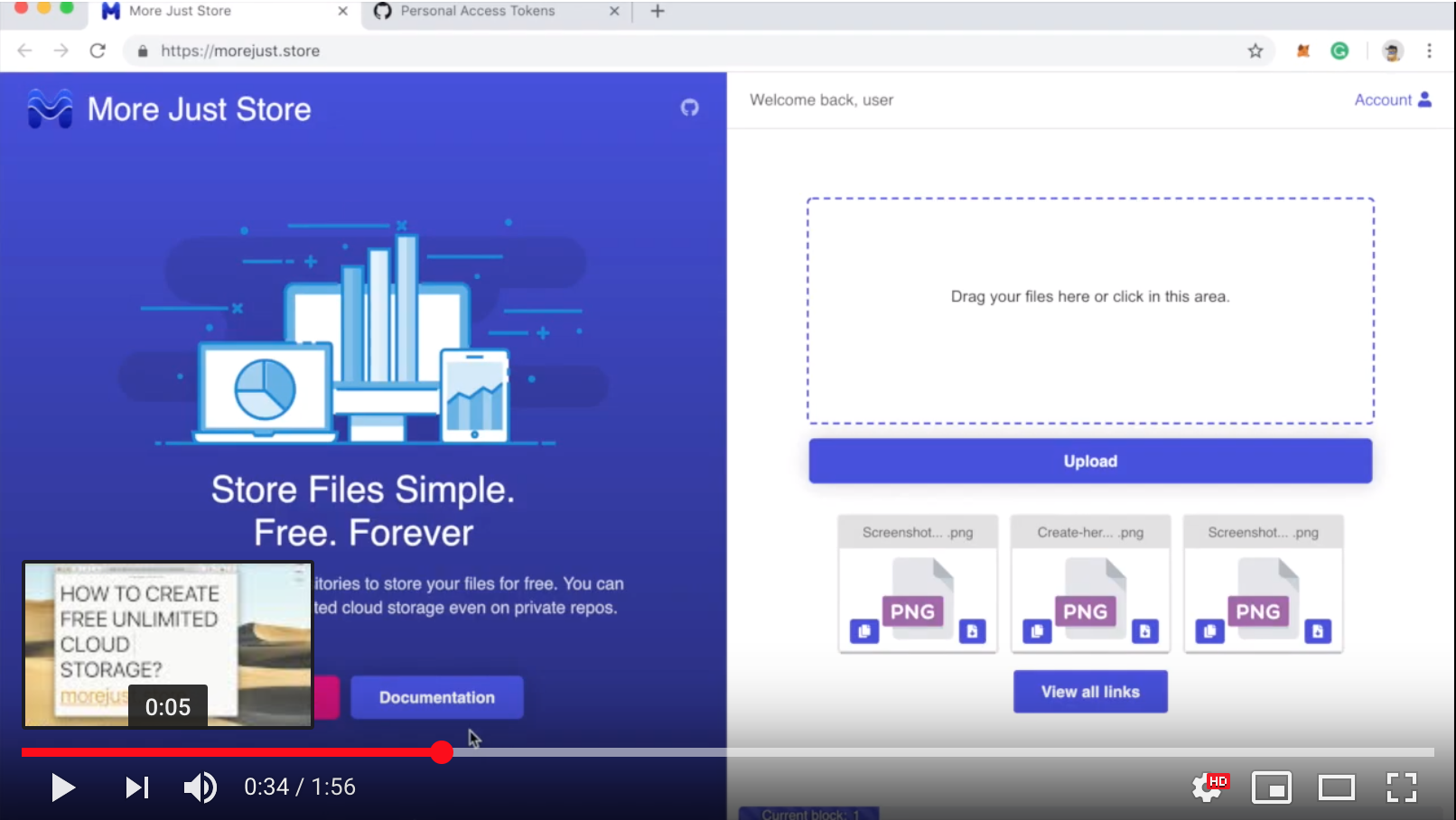Go forward in browser history

61,51
